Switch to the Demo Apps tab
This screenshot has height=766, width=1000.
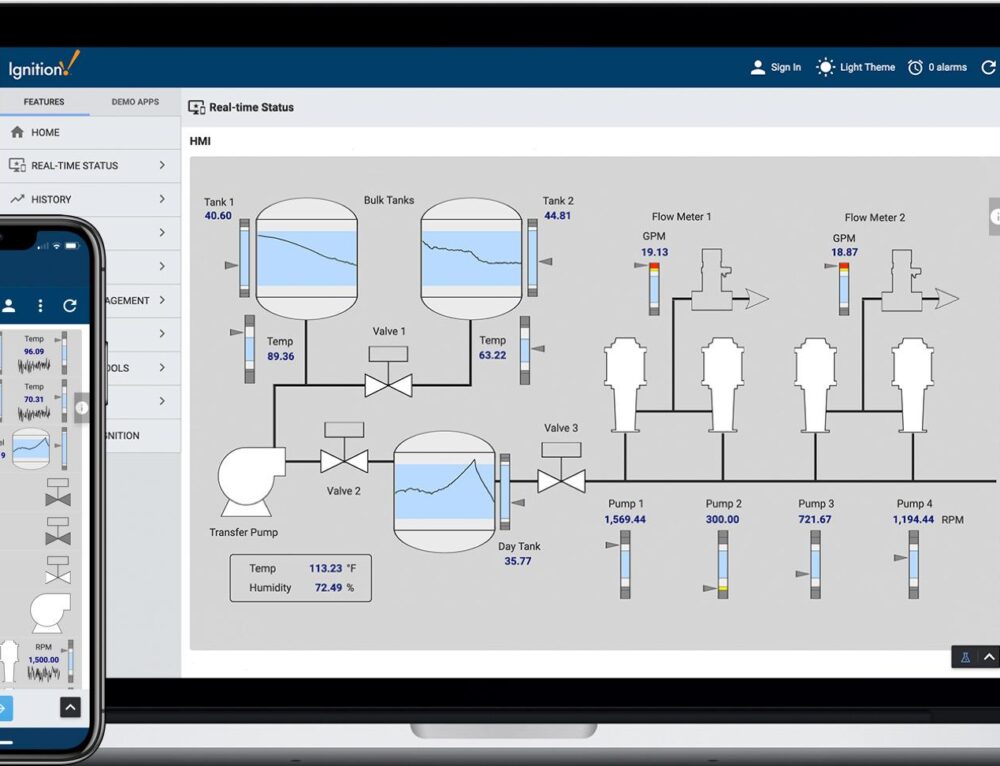pyautogui.click(x=135, y=101)
